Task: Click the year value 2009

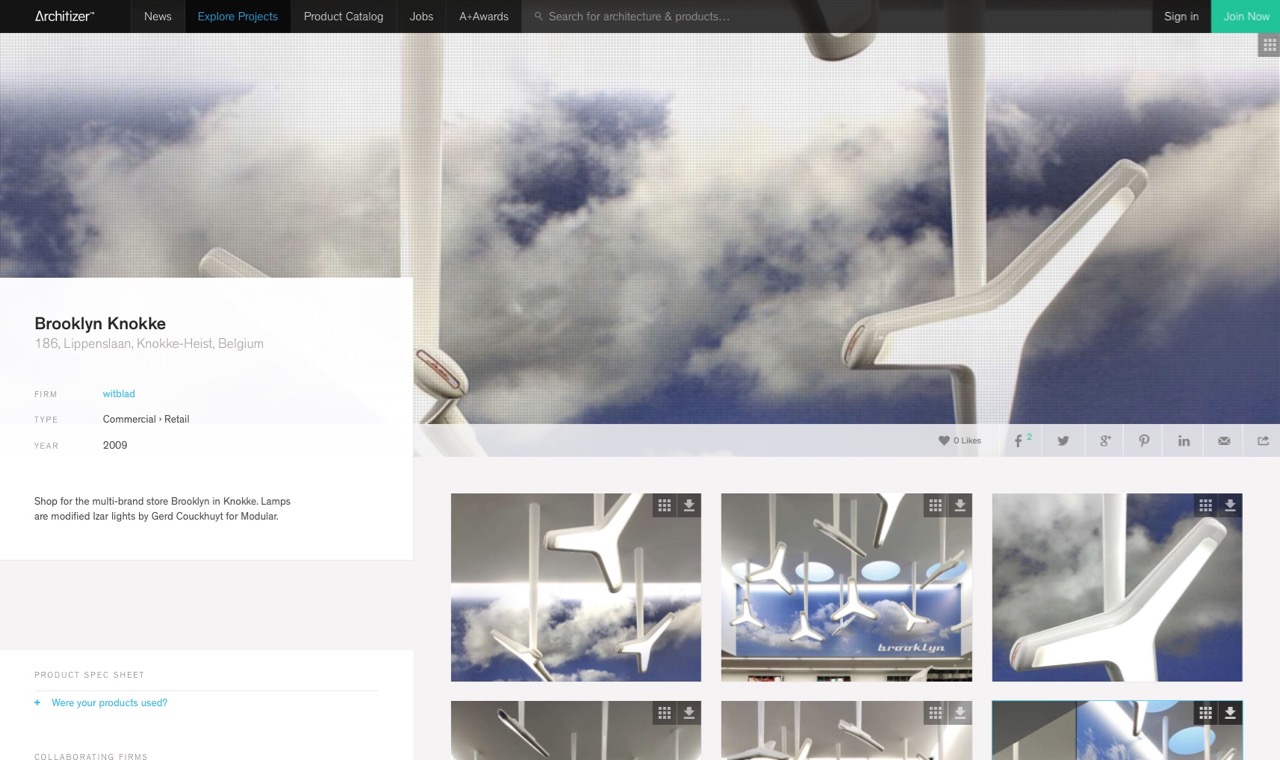Action: click(115, 445)
